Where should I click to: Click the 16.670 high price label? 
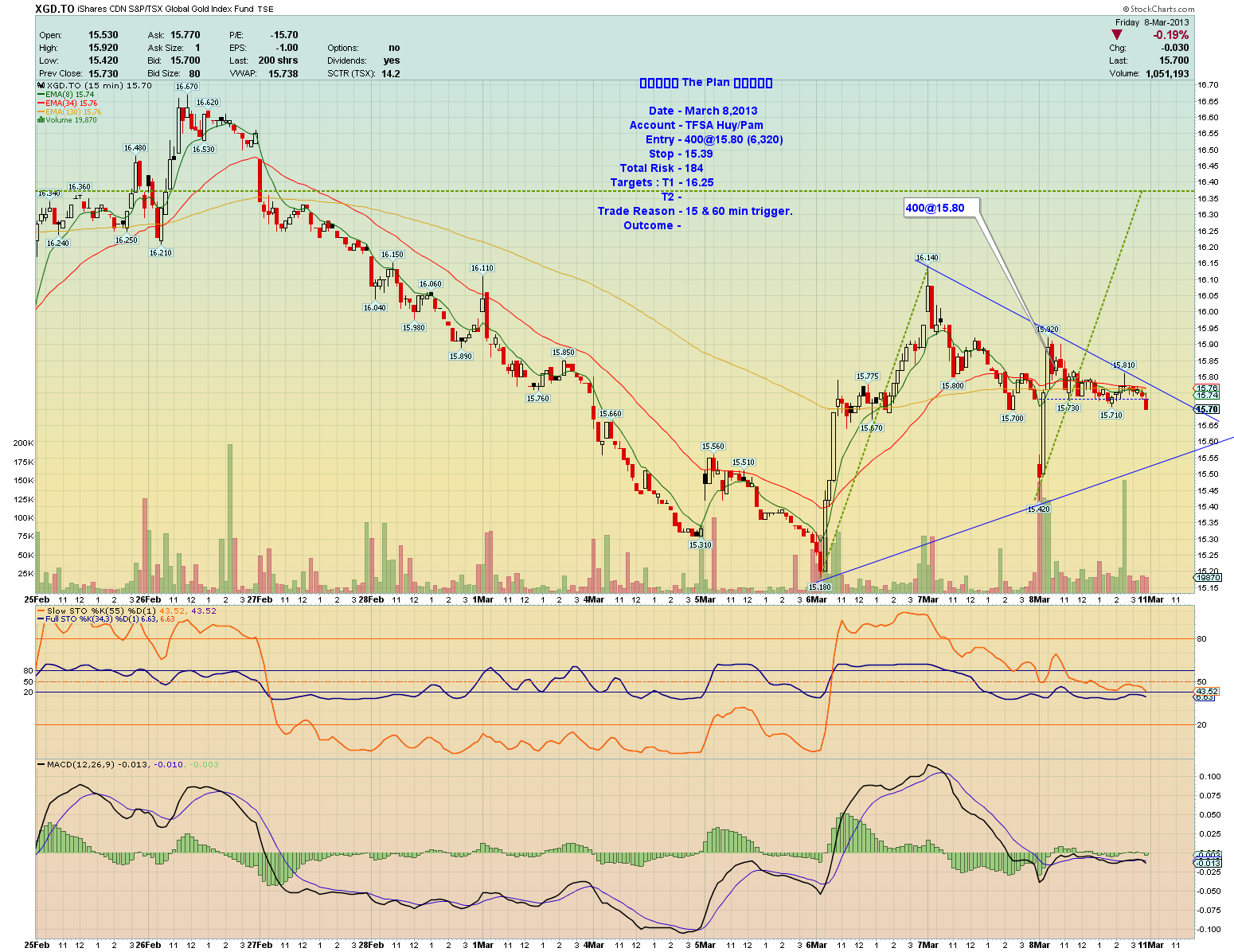(x=187, y=86)
